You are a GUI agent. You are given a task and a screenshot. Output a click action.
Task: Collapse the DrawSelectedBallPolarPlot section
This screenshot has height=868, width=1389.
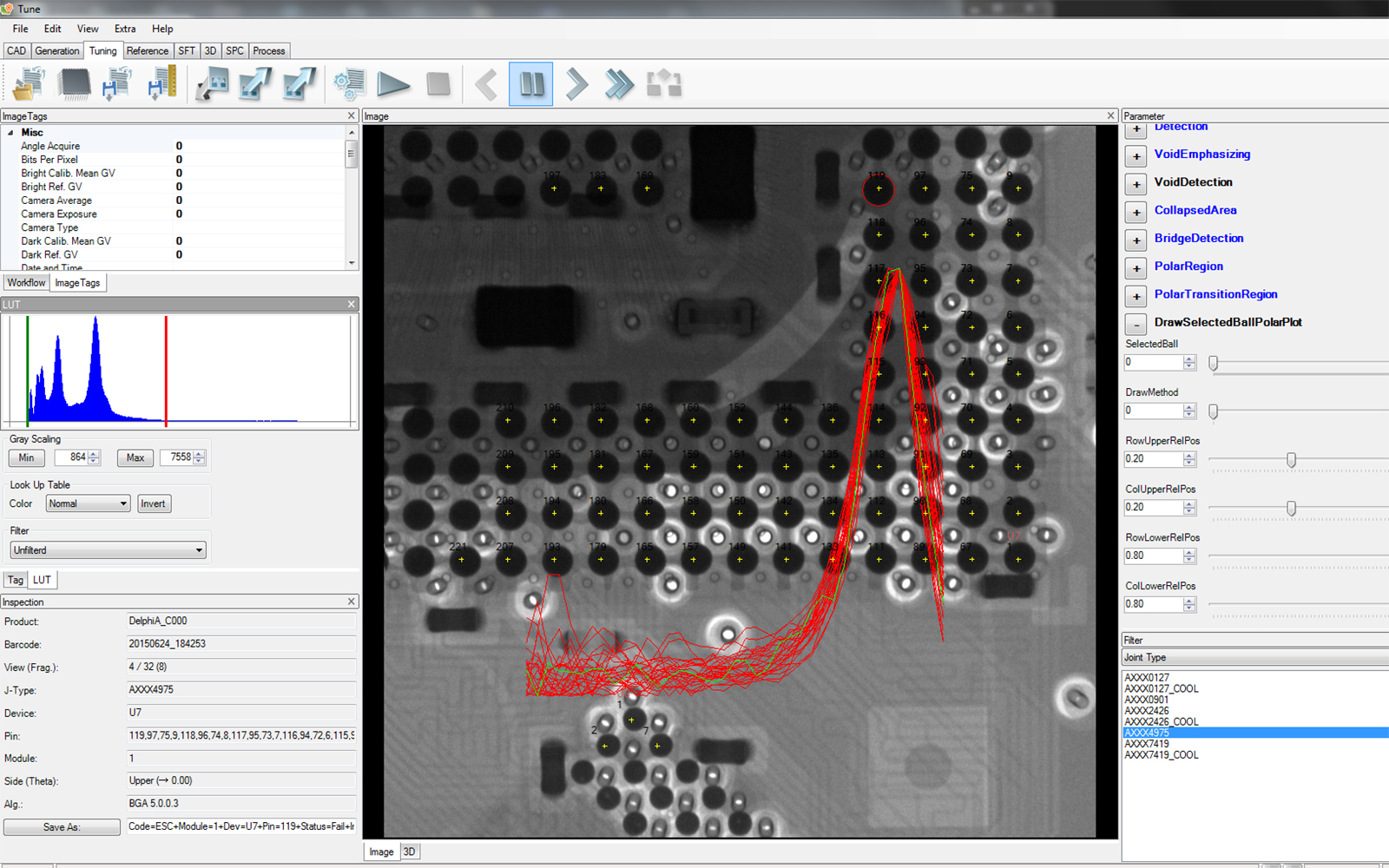click(x=1136, y=325)
